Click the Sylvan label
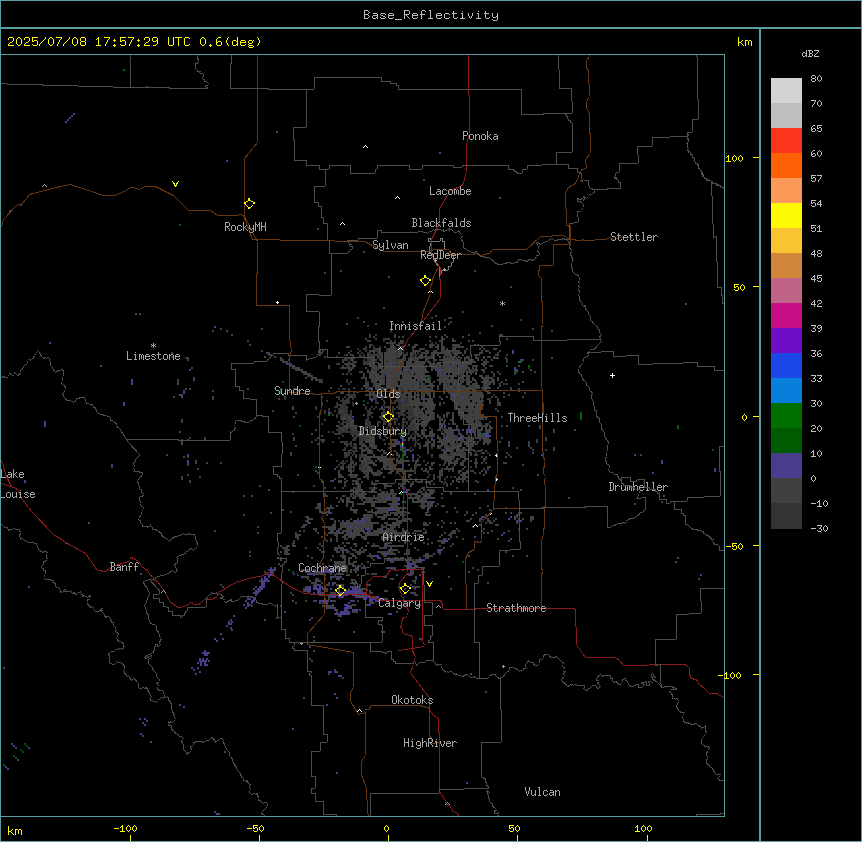862x842 pixels. [x=390, y=245]
